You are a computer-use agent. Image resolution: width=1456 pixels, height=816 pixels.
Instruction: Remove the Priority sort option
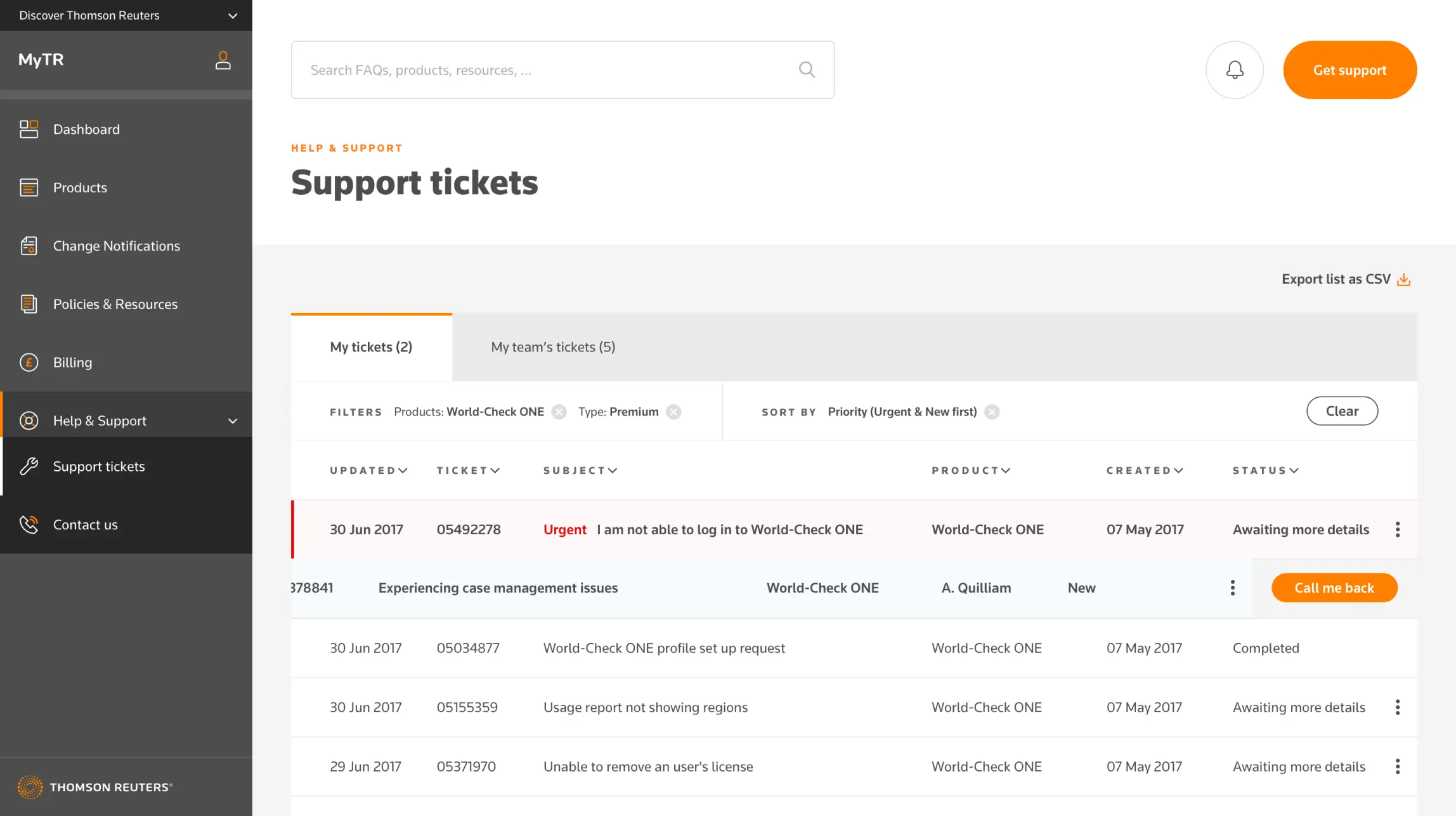pyautogui.click(x=992, y=412)
